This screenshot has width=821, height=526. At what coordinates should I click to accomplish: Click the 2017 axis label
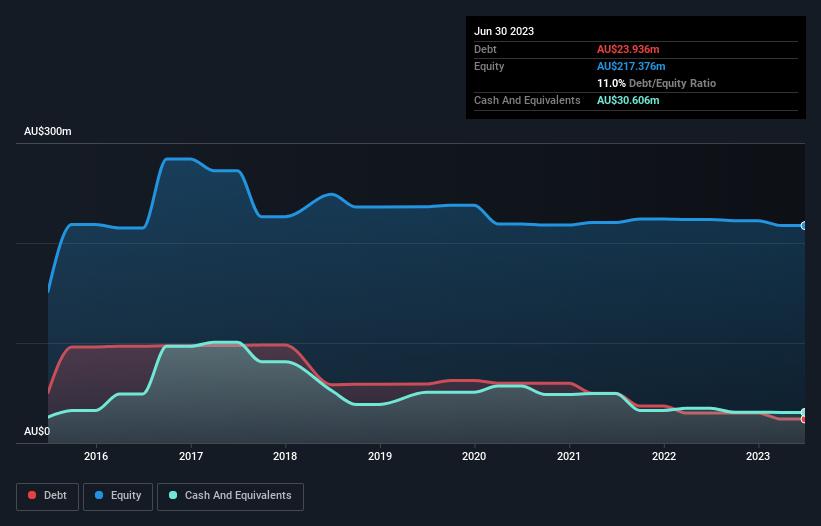click(x=191, y=456)
